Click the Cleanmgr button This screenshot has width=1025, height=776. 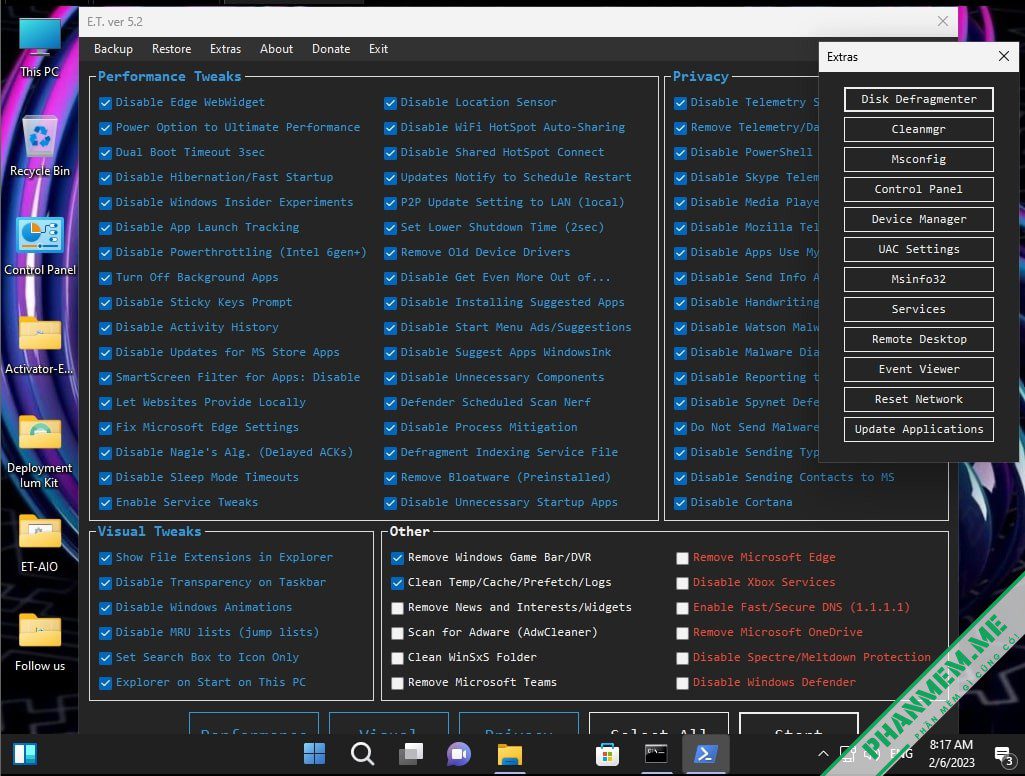click(918, 129)
